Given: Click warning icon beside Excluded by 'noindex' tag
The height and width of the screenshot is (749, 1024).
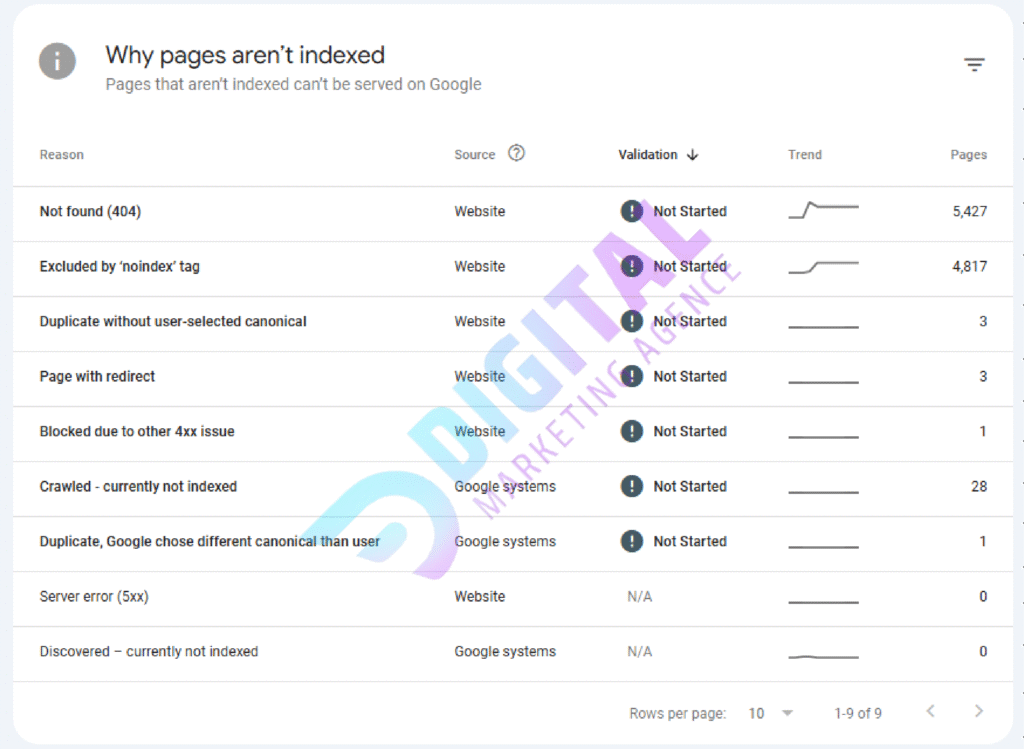Looking at the screenshot, I should coord(632,266).
